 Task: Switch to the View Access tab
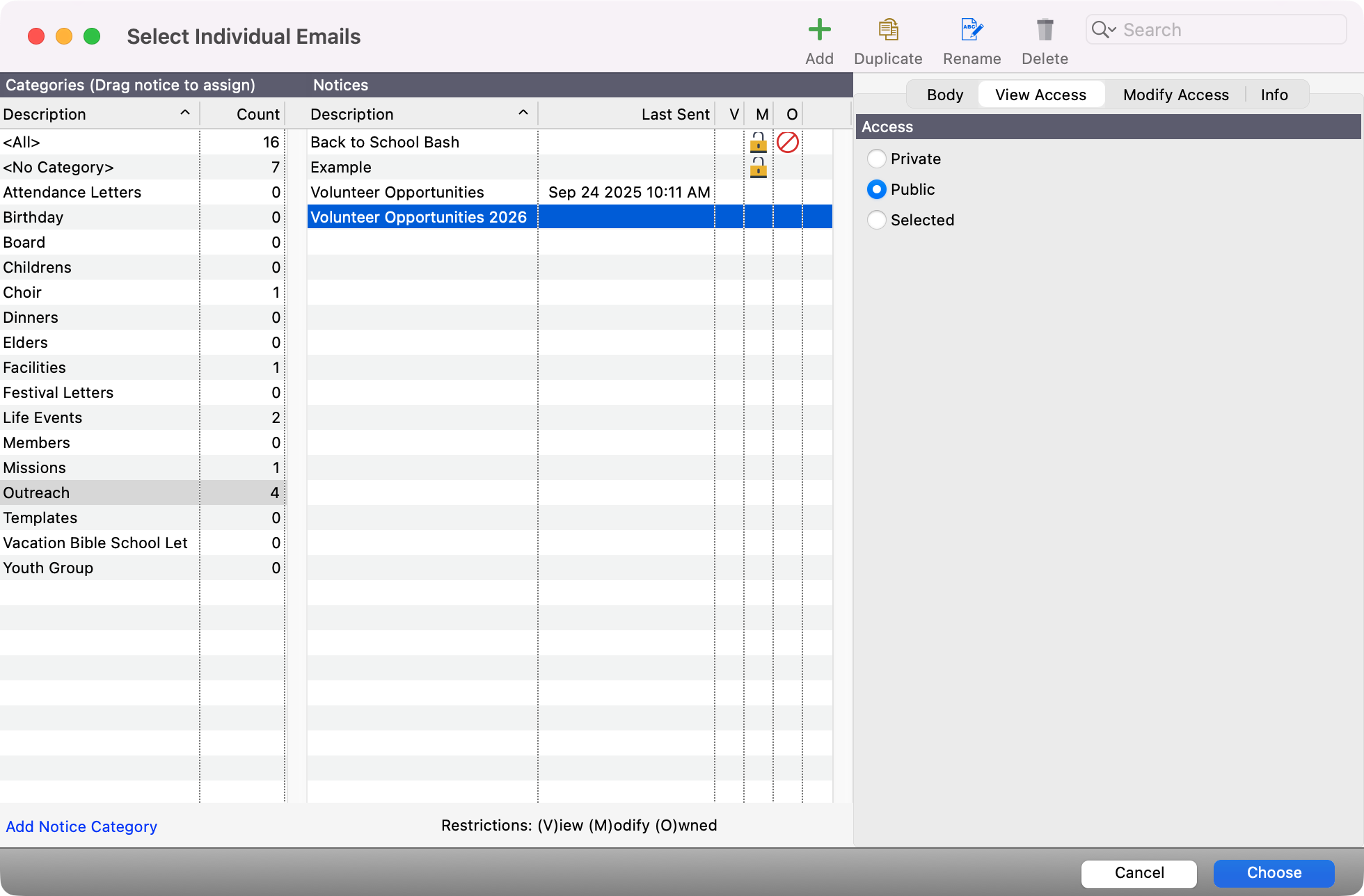(x=1040, y=95)
